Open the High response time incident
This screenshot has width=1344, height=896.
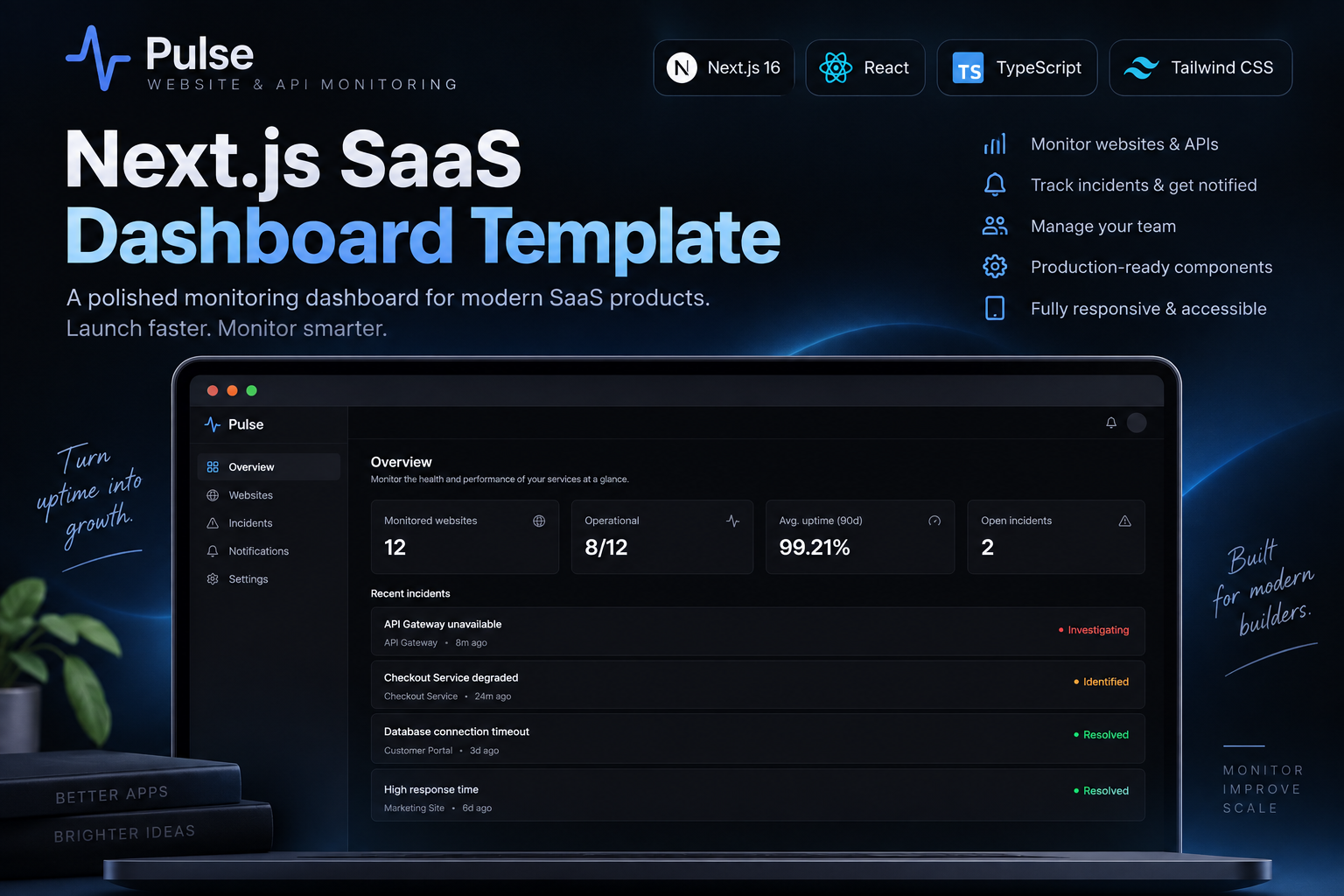tap(758, 795)
